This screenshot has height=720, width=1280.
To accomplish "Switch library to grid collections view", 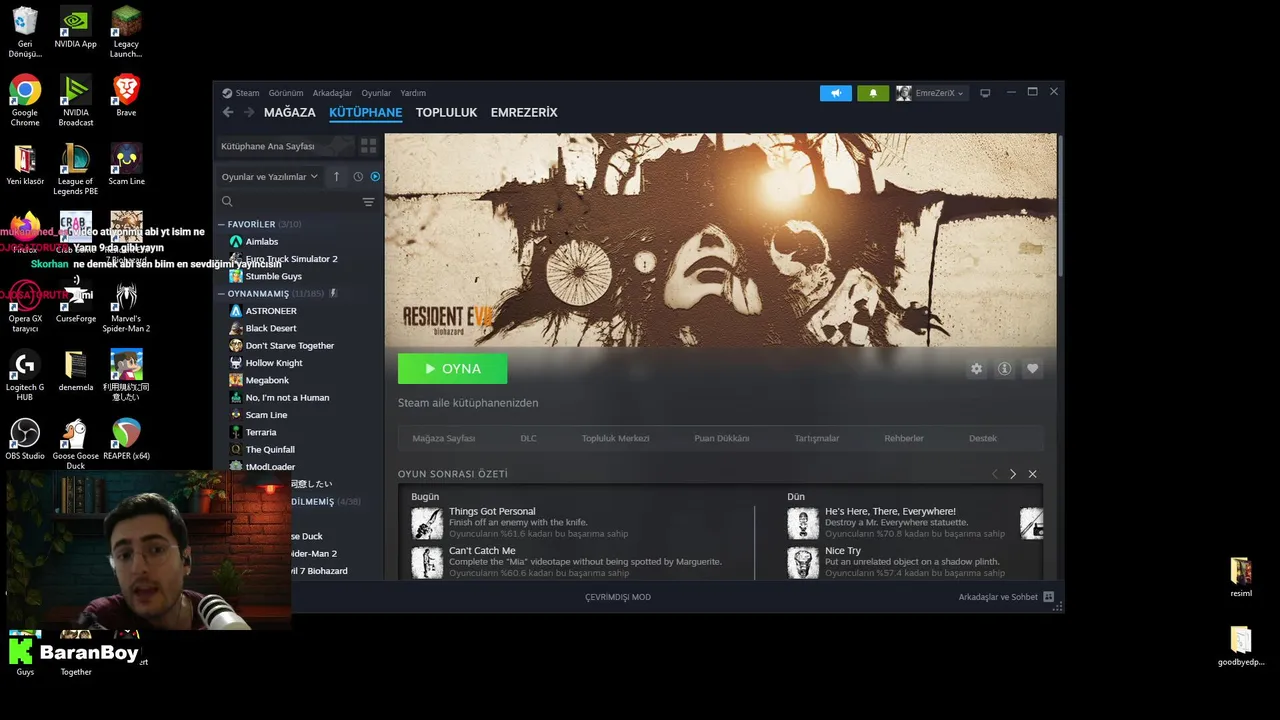I will [x=368, y=146].
